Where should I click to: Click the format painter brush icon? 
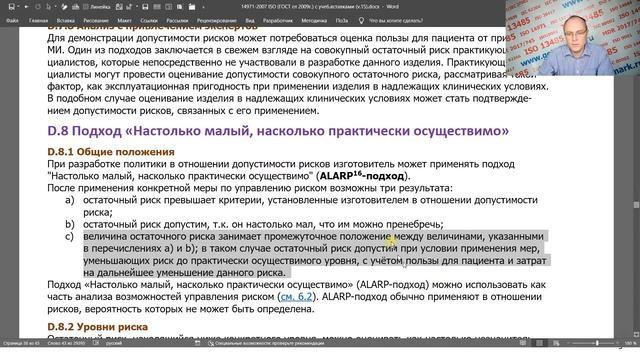click(x=64, y=7)
